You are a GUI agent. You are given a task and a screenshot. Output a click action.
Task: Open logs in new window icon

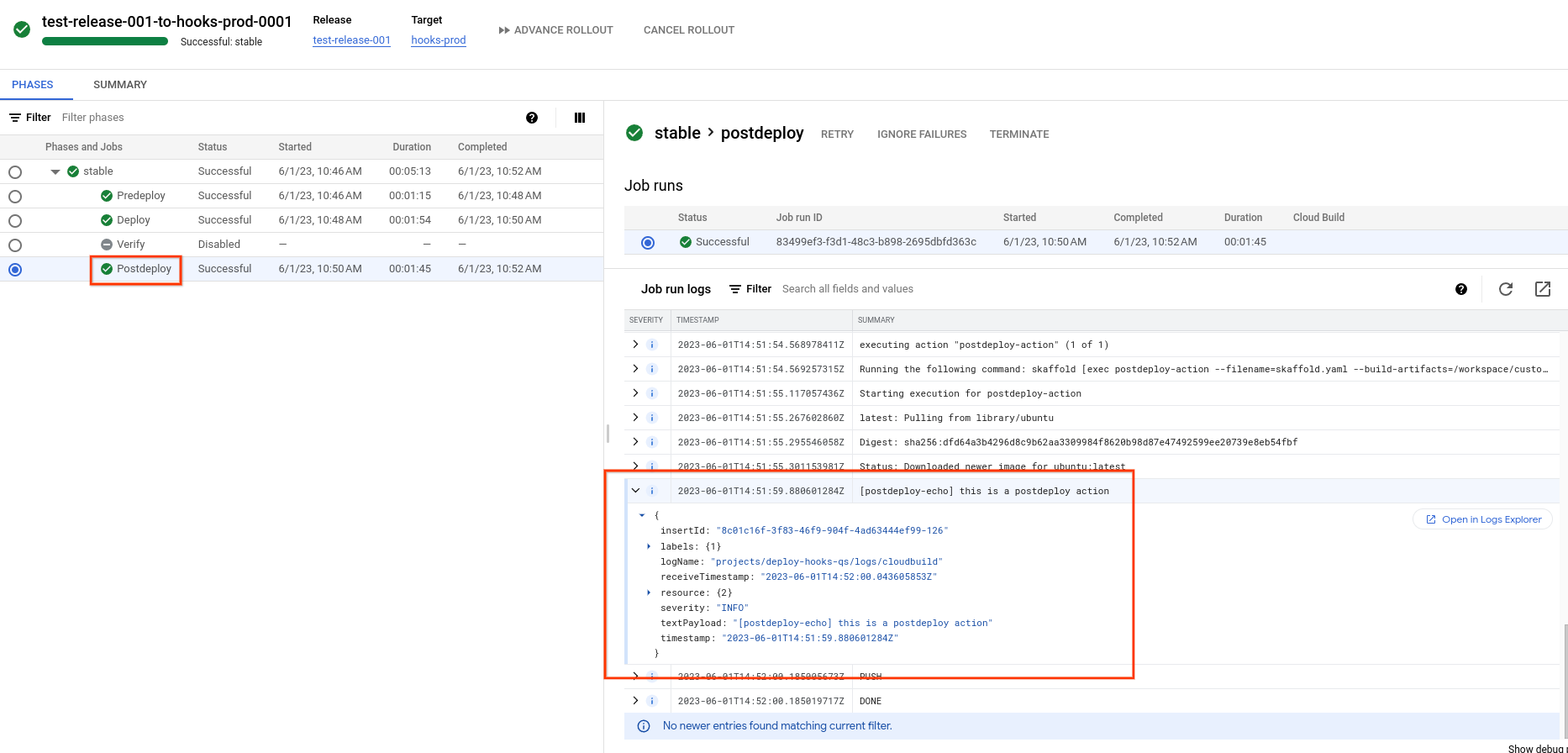click(x=1543, y=289)
